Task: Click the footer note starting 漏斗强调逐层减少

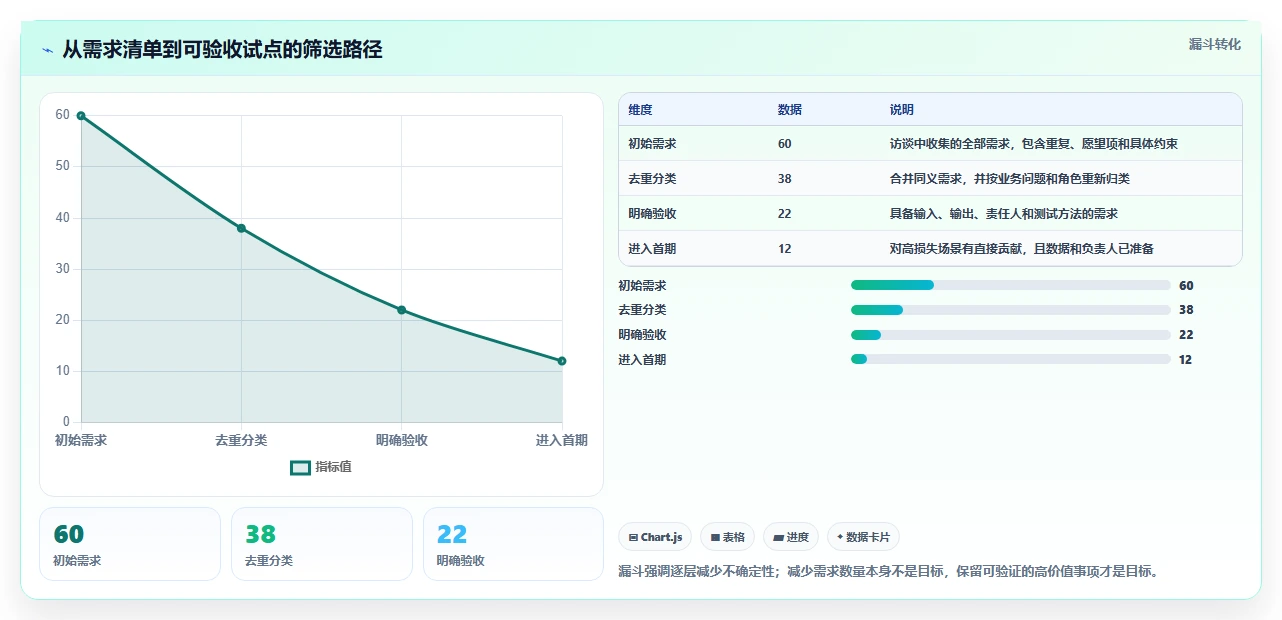Action: click(x=888, y=572)
